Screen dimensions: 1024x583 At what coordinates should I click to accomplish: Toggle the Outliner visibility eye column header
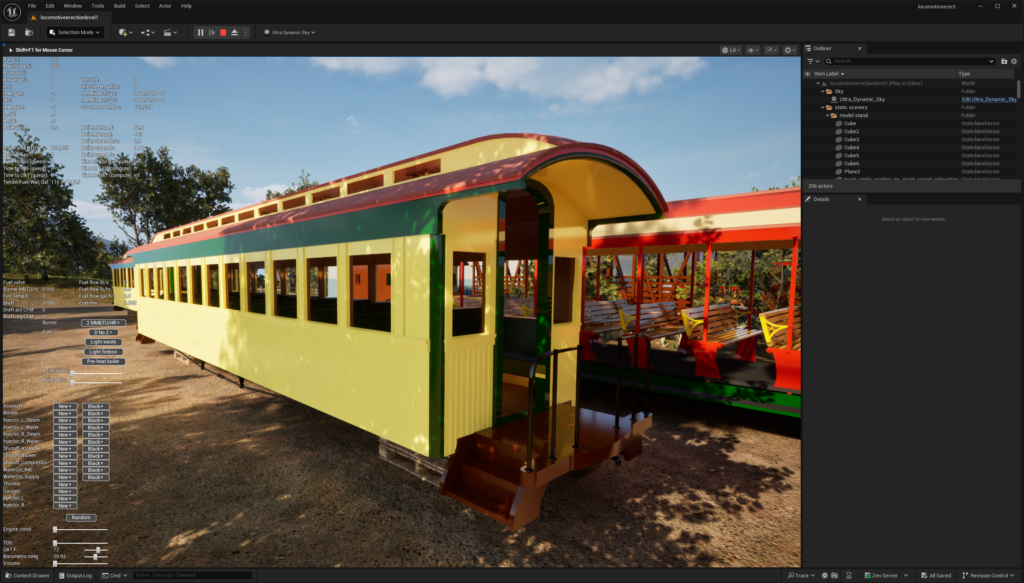coord(807,73)
